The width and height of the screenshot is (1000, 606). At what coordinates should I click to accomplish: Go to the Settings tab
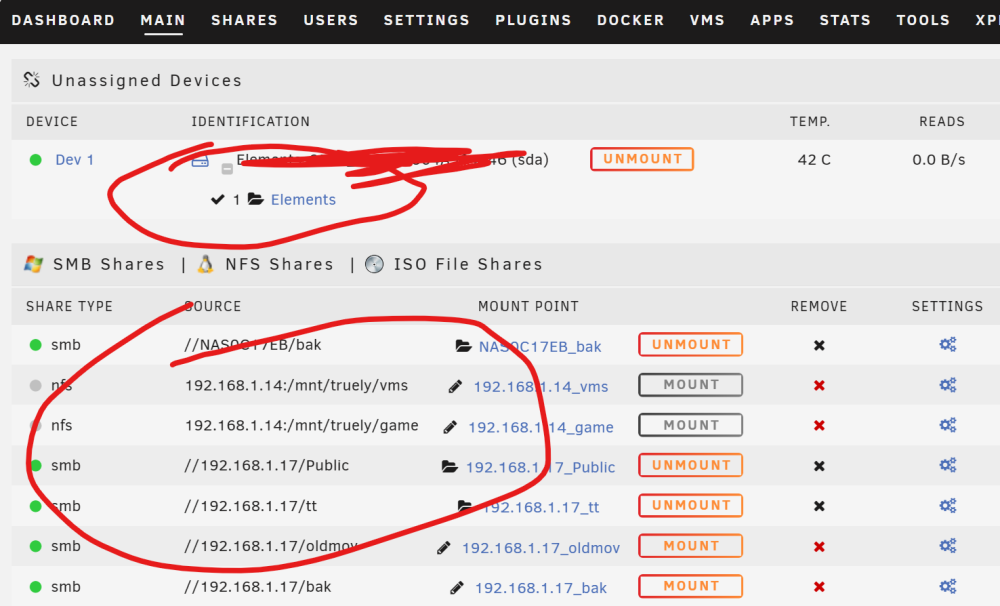click(426, 20)
